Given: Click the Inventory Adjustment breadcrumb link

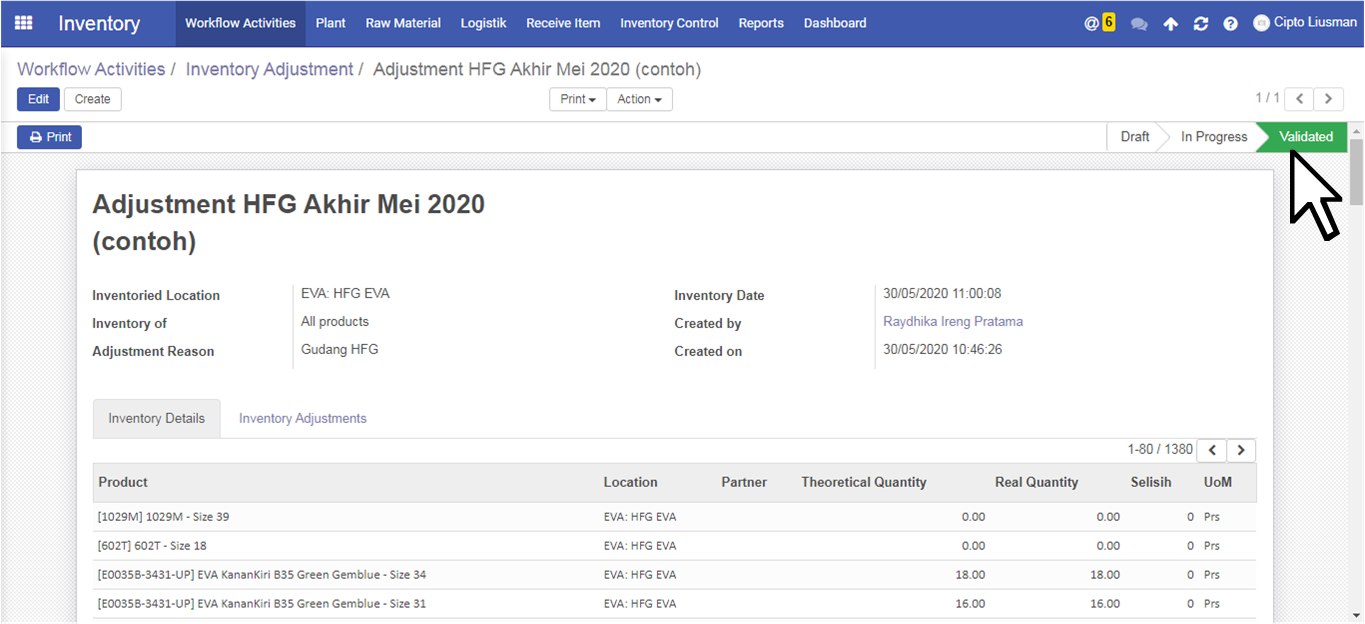Looking at the screenshot, I should (x=269, y=69).
